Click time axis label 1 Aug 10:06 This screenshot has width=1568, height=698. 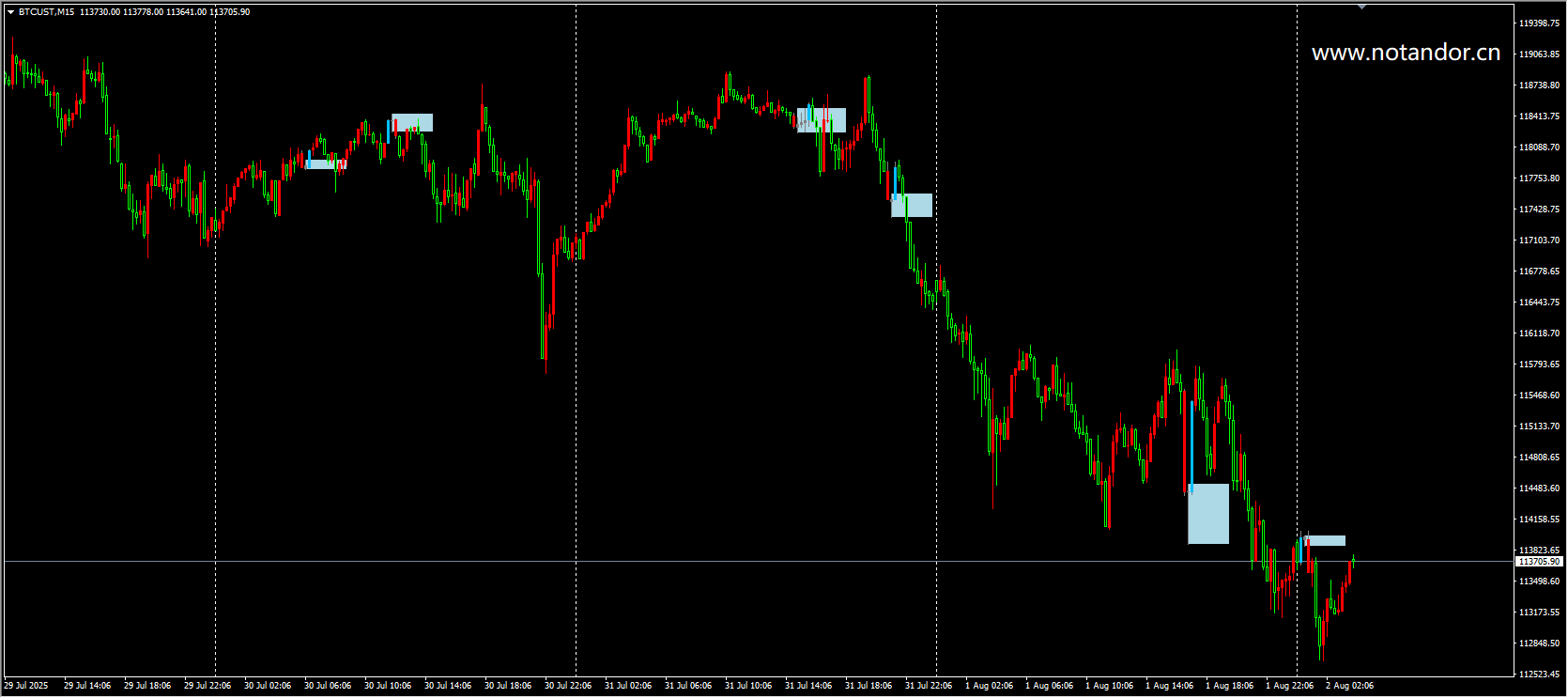[x=1110, y=686]
